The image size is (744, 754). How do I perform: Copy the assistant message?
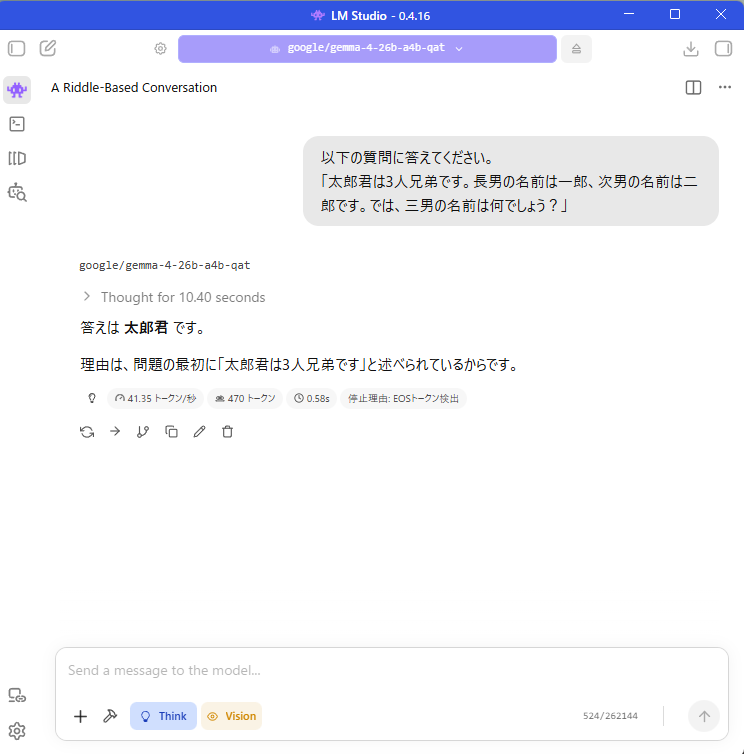171,432
